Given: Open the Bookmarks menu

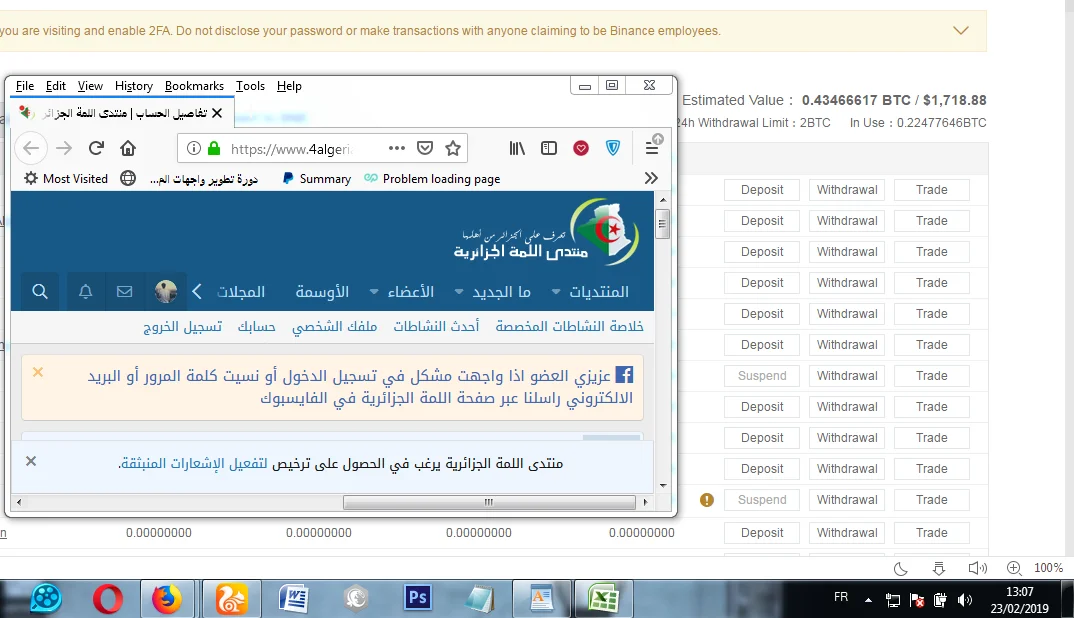Looking at the screenshot, I should pos(194,86).
